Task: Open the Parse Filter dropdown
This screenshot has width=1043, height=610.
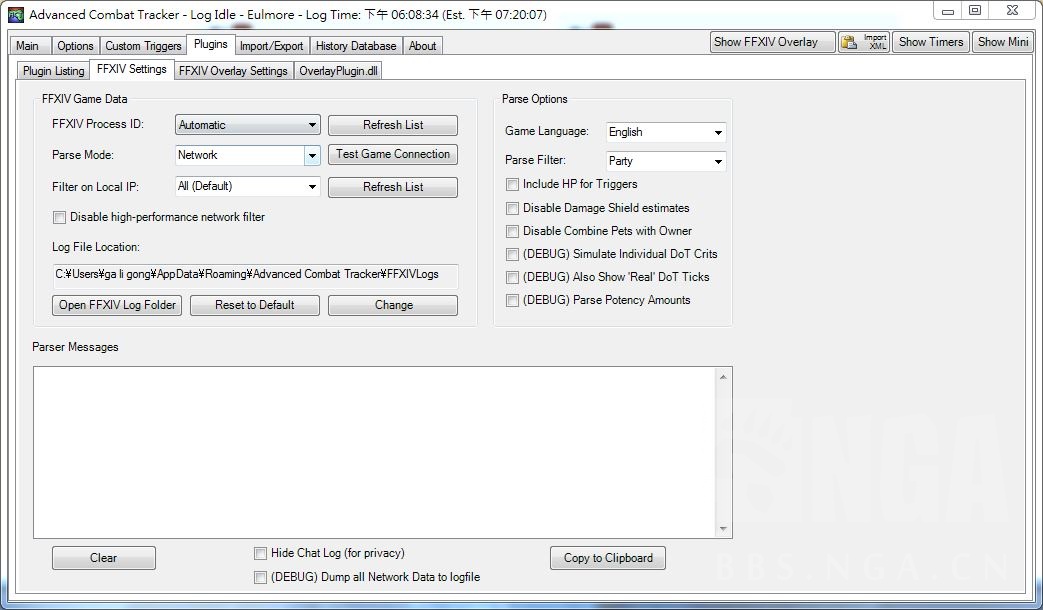Action: pos(666,161)
